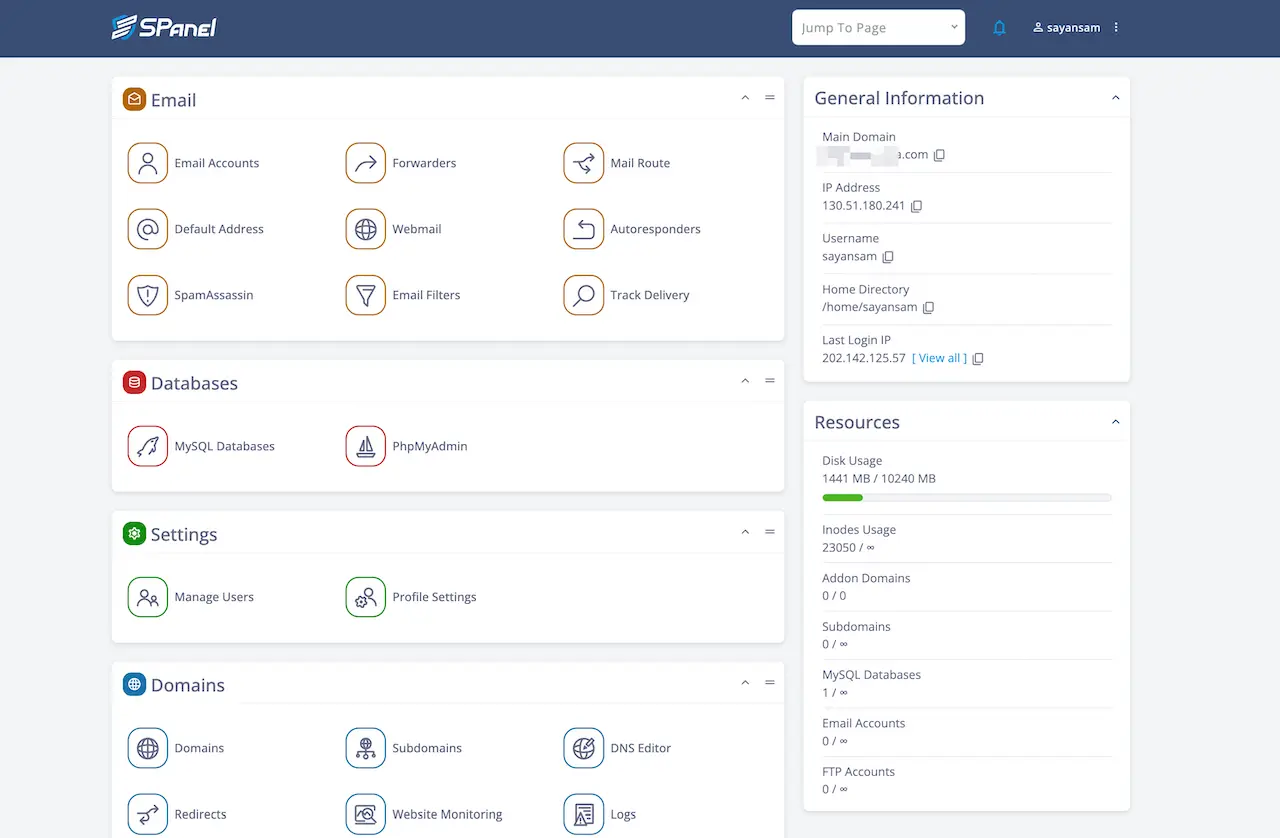Screen dimensions: 1280x838
Task: Click the SpamAssassin shield icon
Action: click(x=148, y=295)
